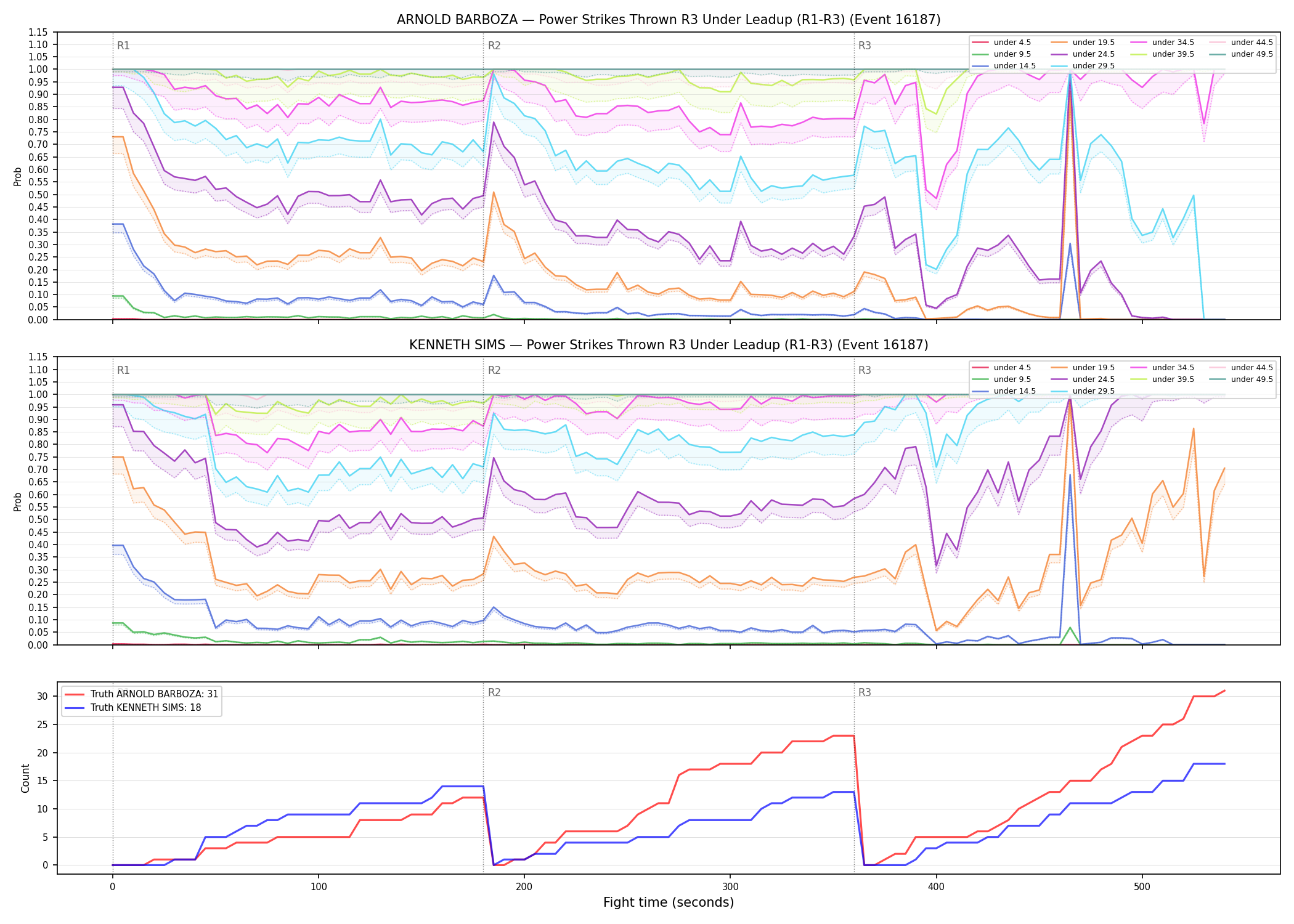Select 'under 34.5' legend entry in Sims chart
Viewport: 1294px width, 924px height.
tap(1162, 368)
